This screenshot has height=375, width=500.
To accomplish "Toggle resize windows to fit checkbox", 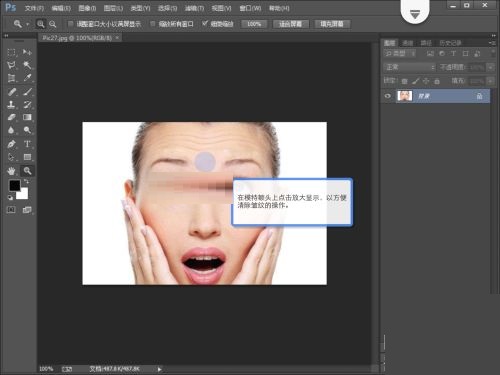I will click(70, 24).
